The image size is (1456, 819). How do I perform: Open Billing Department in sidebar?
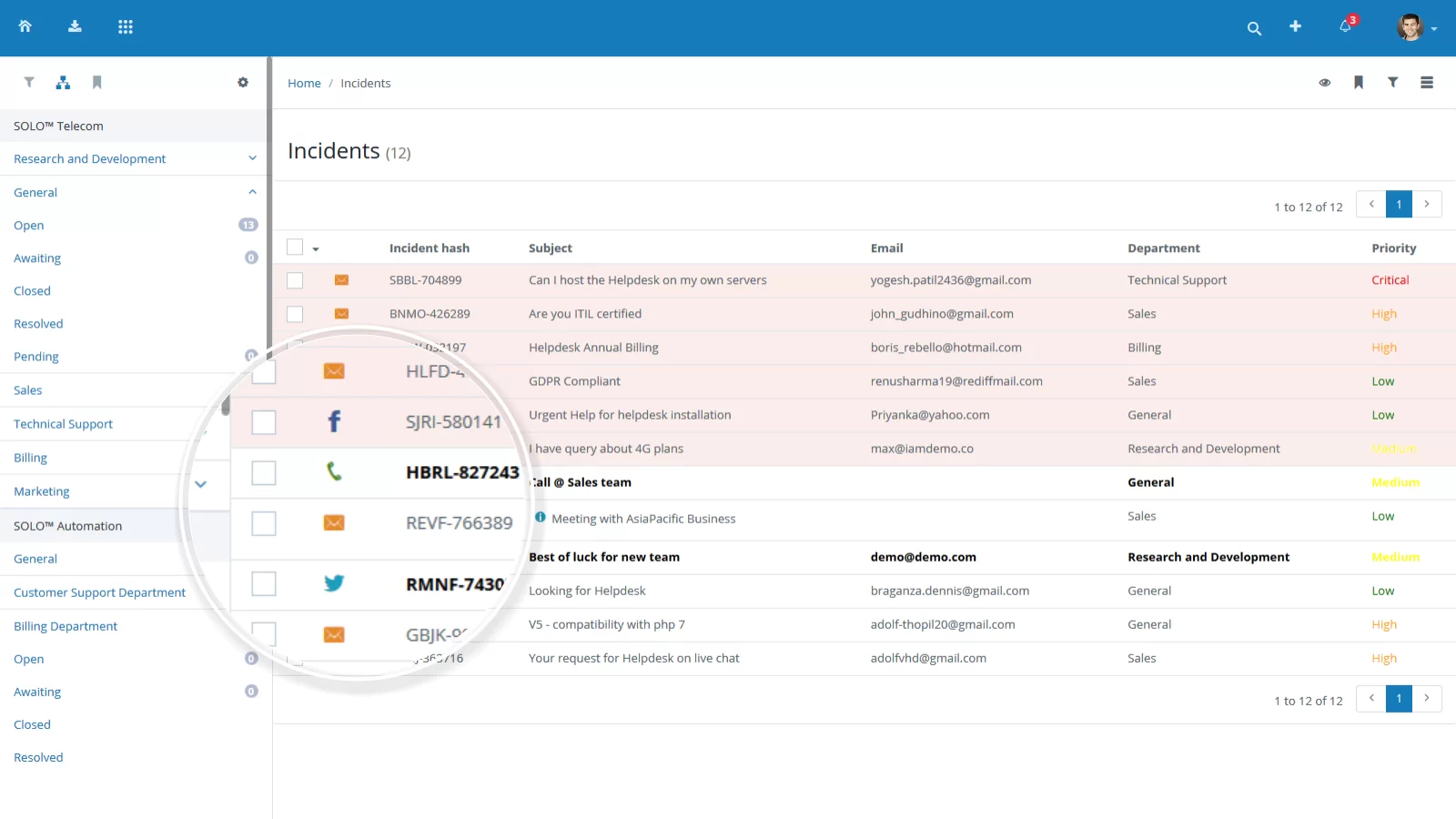(x=66, y=626)
